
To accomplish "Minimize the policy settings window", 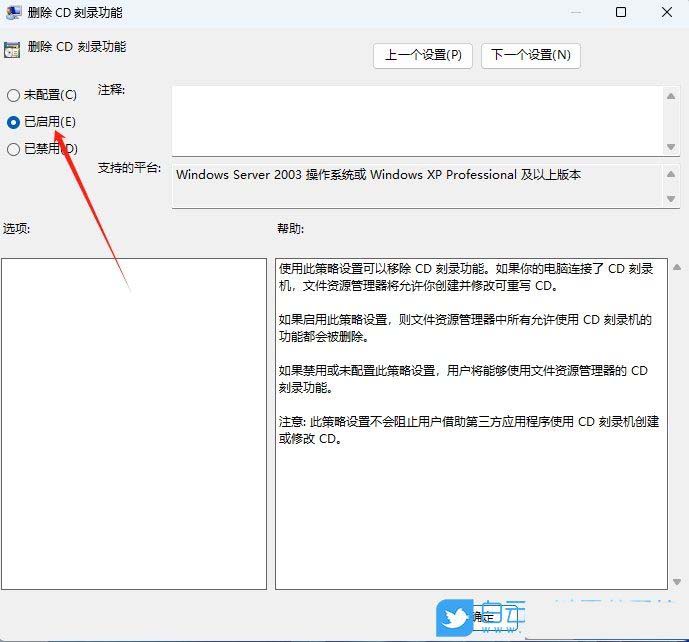I will point(574,13).
